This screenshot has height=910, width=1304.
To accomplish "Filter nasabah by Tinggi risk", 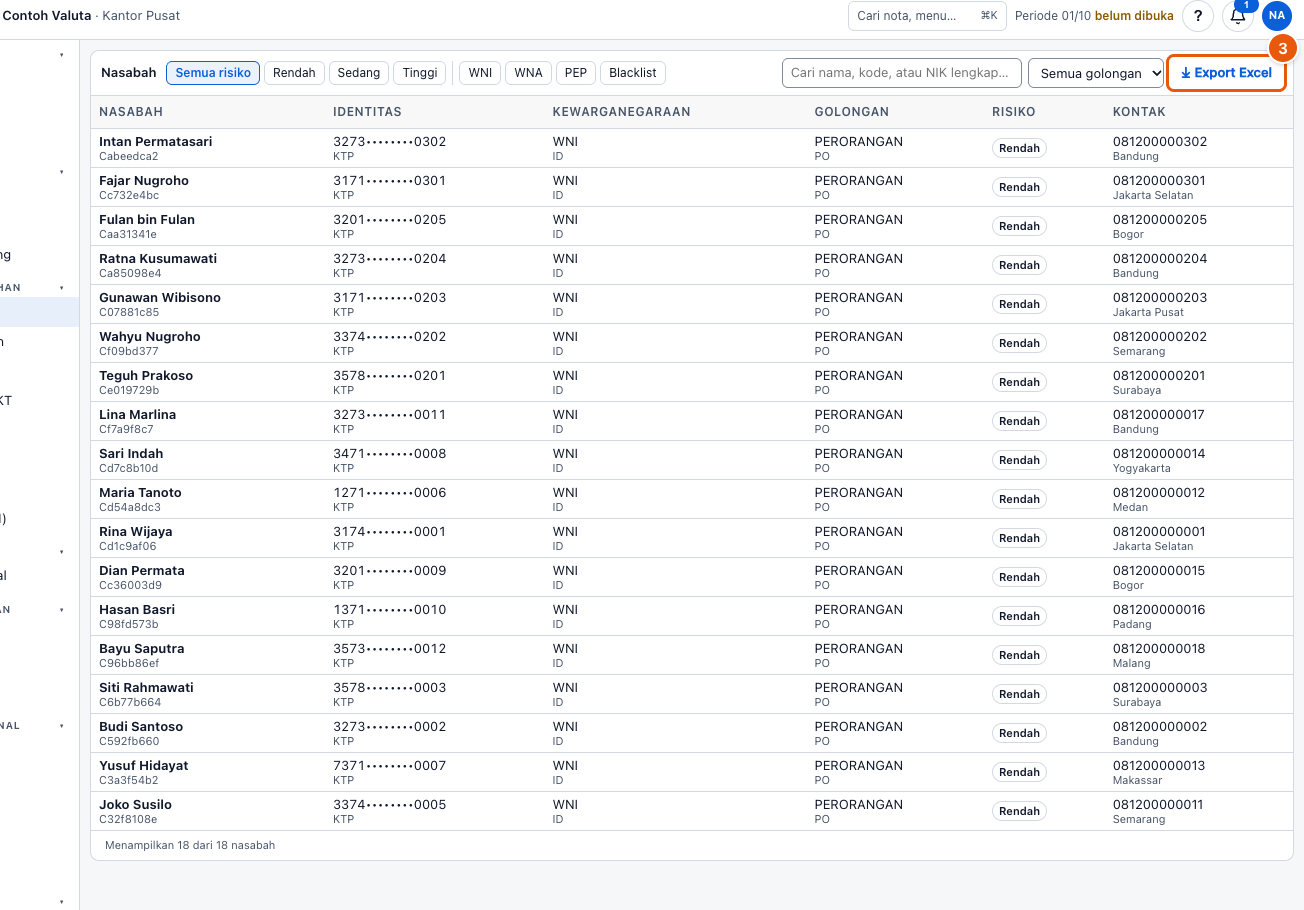I will click(x=421, y=73).
